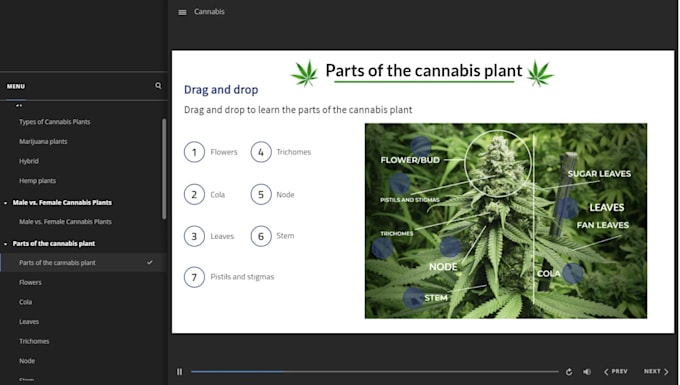Click the Cannabis course title

pyautogui.click(x=209, y=12)
